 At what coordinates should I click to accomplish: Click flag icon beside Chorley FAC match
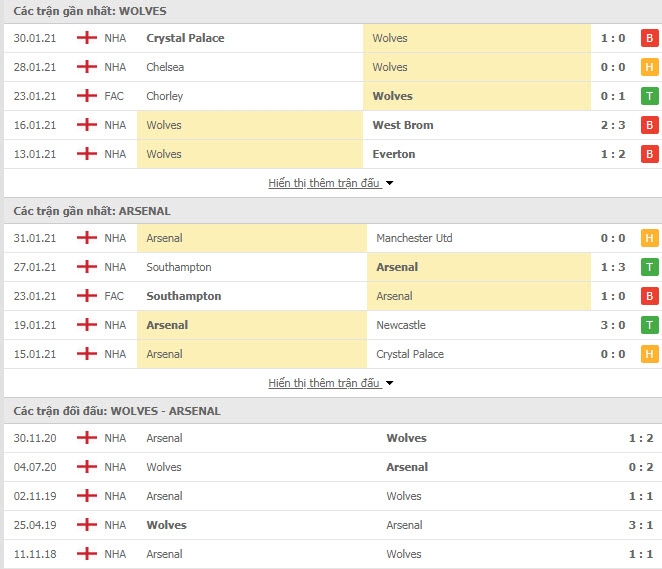click(x=86, y=96)
